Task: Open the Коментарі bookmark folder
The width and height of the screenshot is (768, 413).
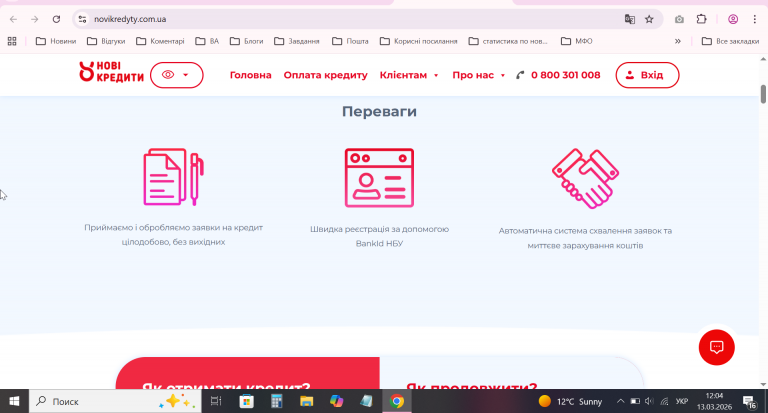Action: [x=160, y=41]
